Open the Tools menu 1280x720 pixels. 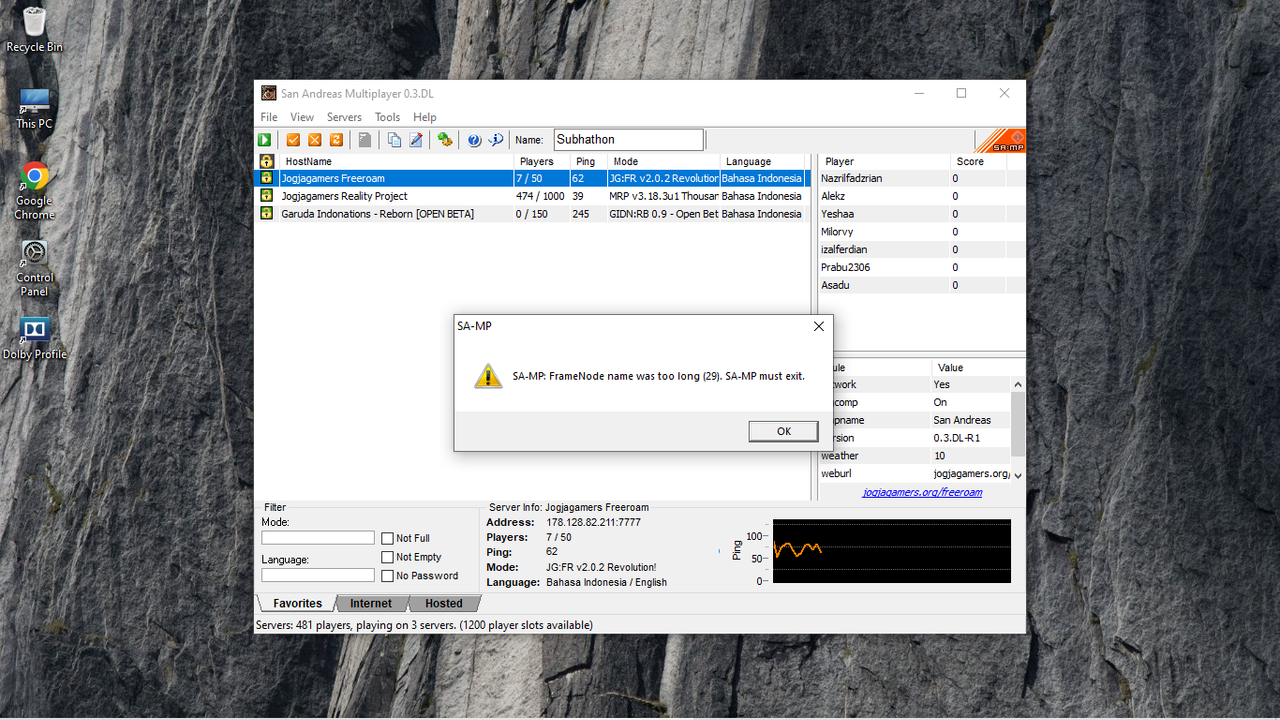click(387, 117)
